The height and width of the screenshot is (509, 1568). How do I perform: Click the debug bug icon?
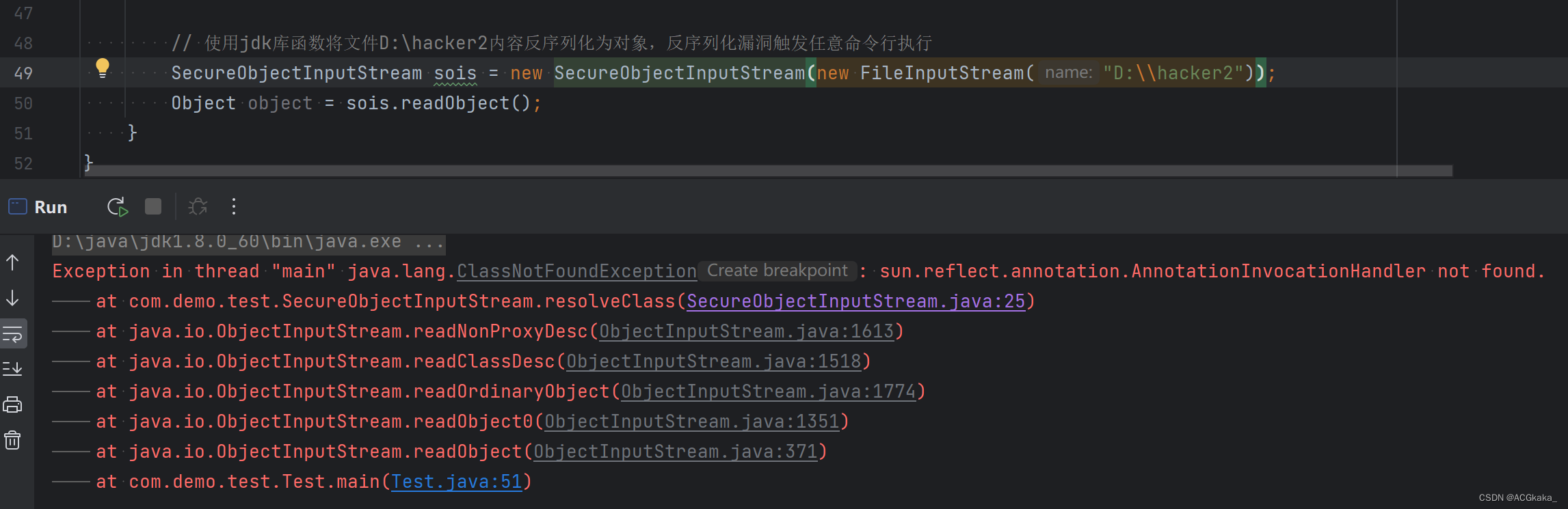(x=198, y=206)
